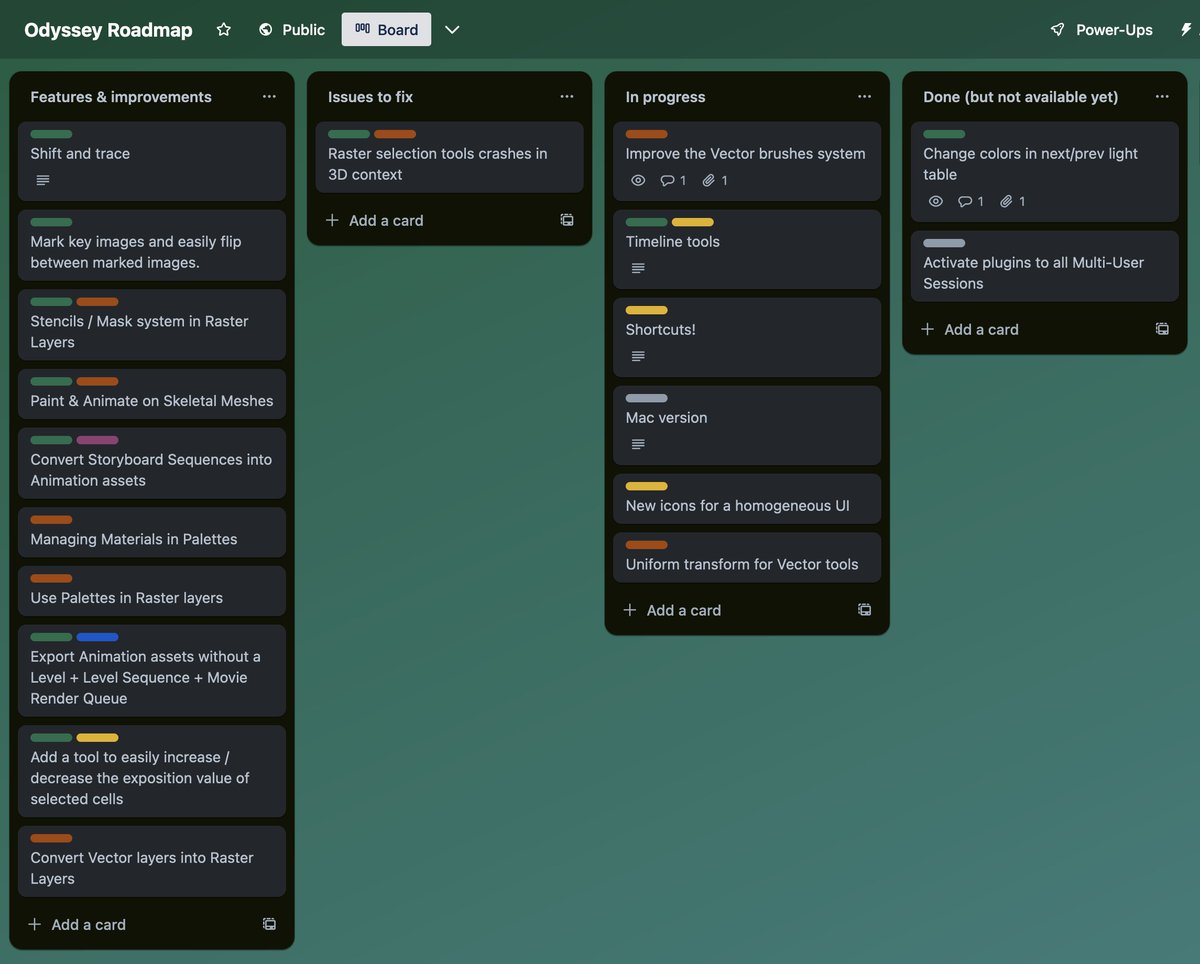Star the Odyssey Roadmap board
Image resolution: width=1200 pixels, height=964 pixels.
pyautogui.click(x=224, y=30)
